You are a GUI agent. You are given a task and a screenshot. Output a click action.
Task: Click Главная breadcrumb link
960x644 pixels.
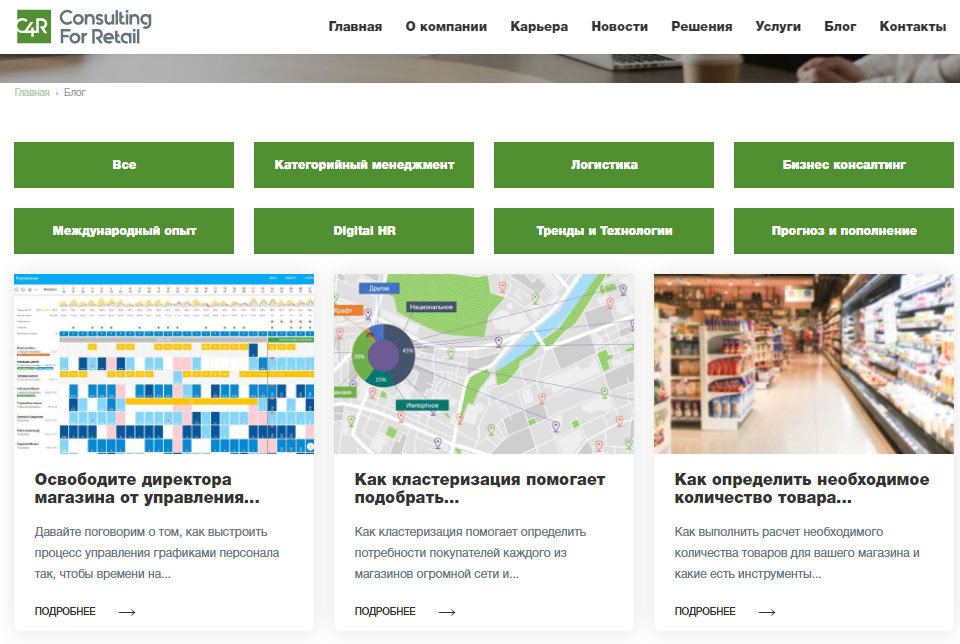[32, 92]
